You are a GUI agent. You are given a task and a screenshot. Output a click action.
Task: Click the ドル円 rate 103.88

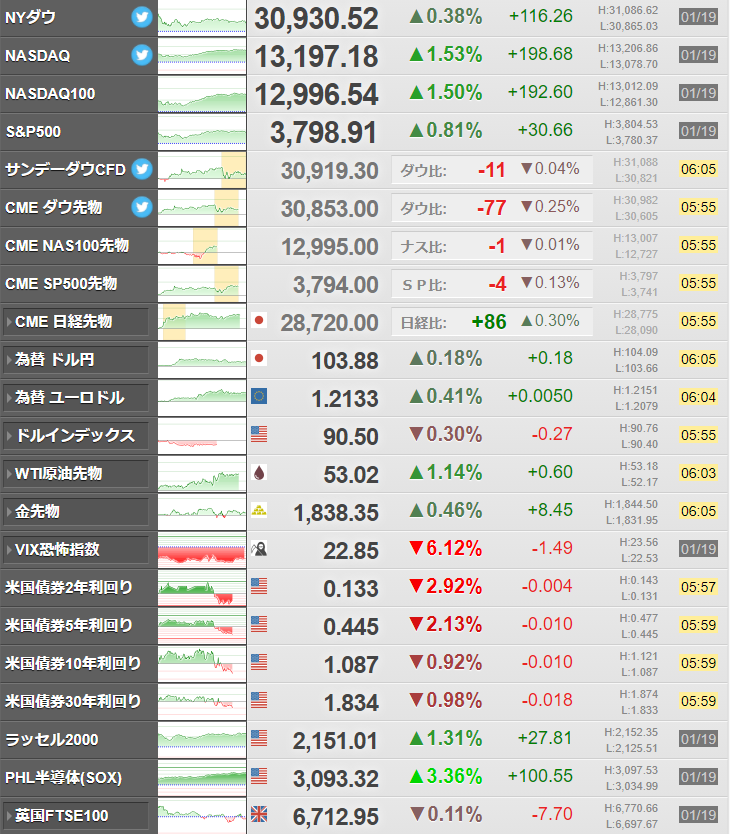click(345, 361)
